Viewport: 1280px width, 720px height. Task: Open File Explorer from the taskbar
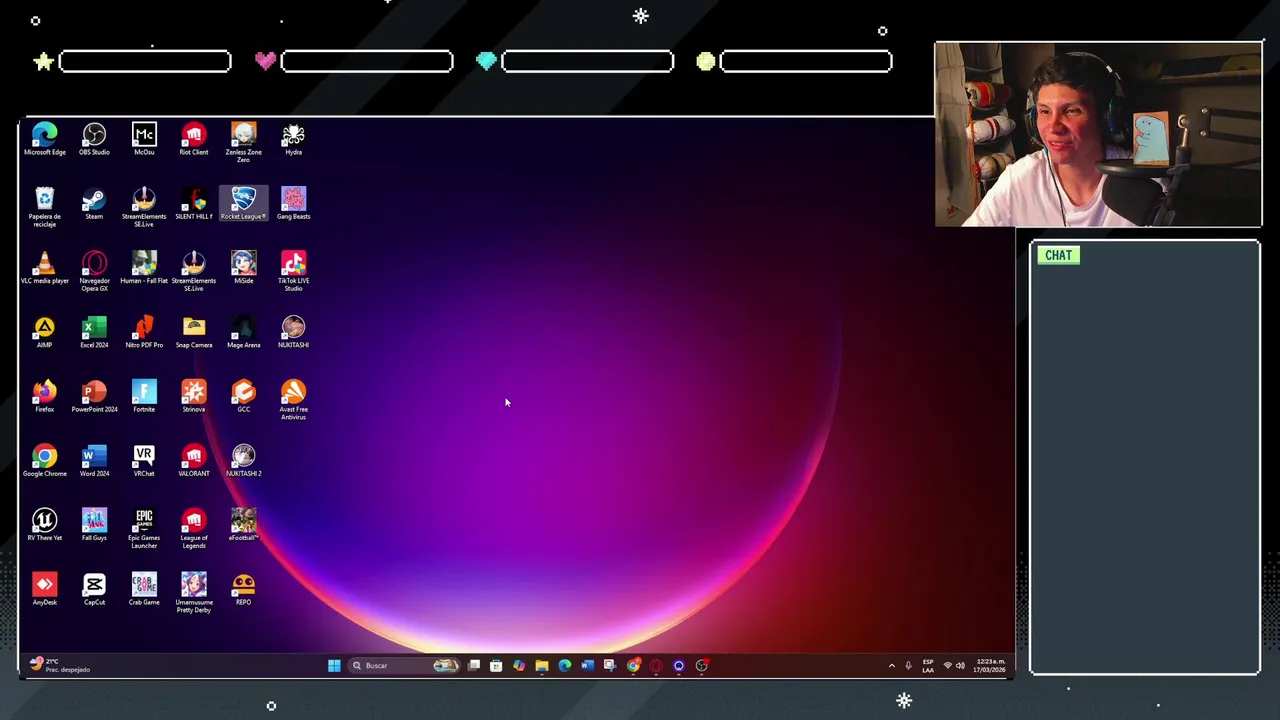pos(542,666)
